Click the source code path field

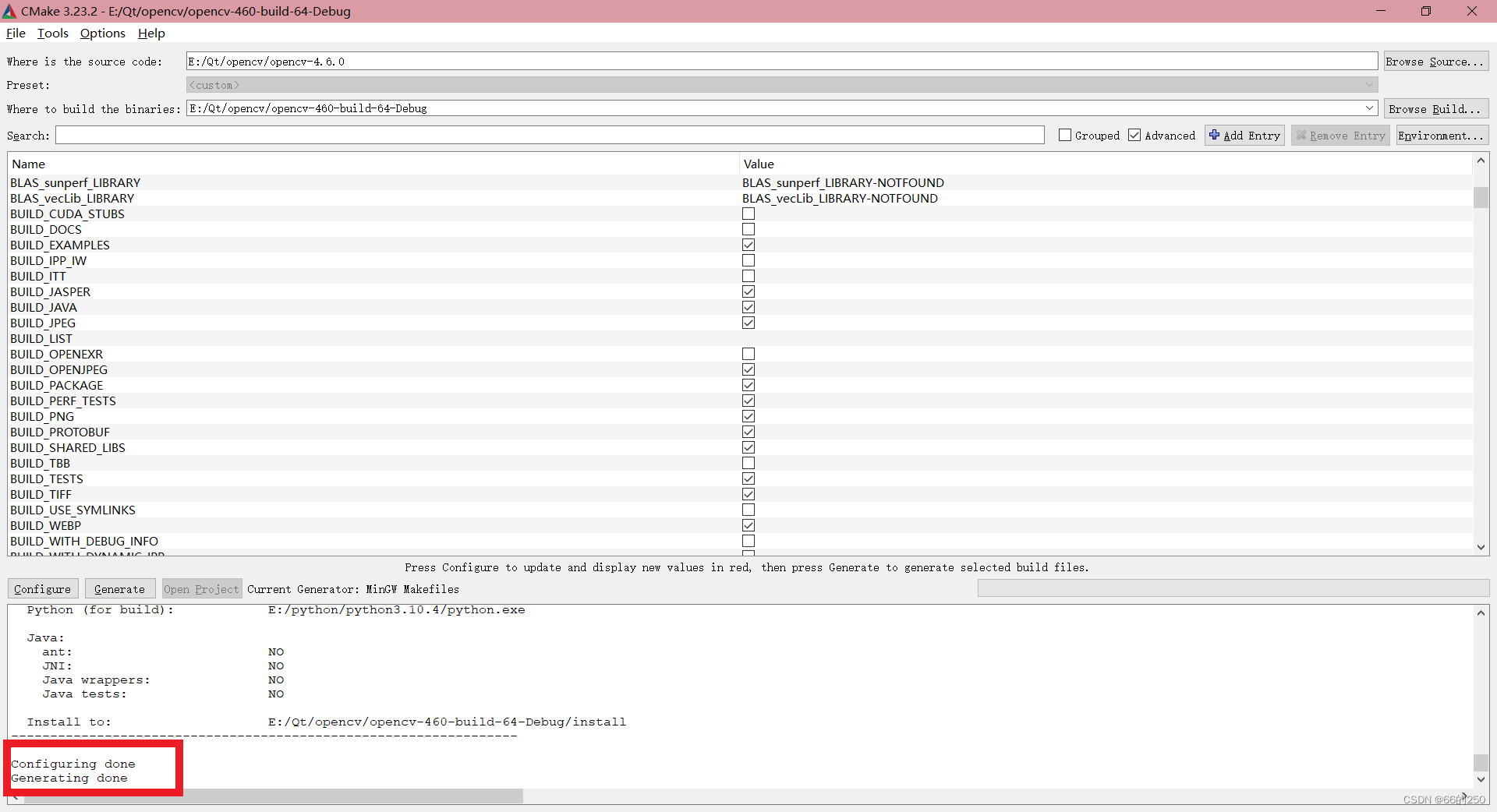(782, 62)
